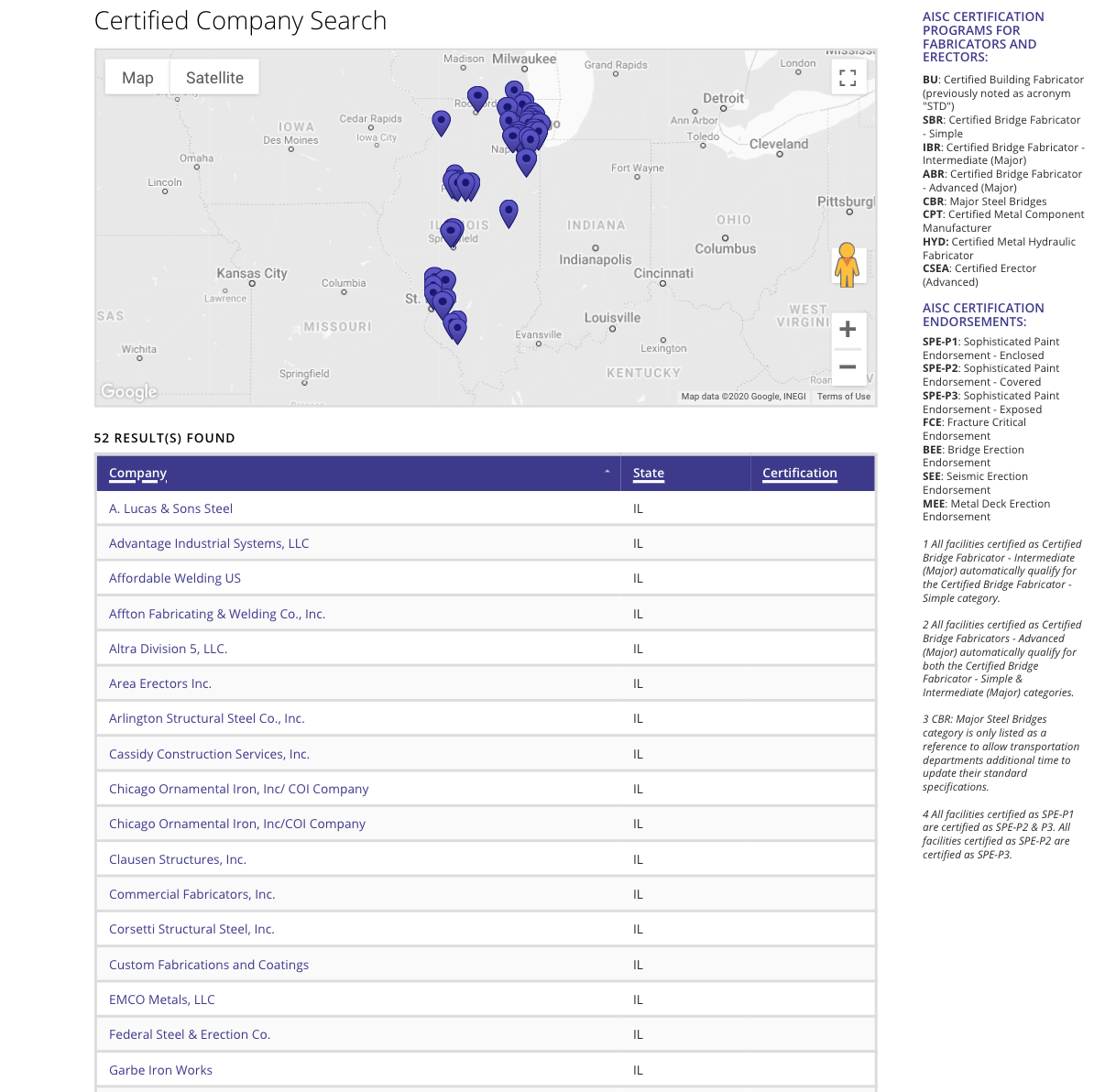Click 'AISC CERTIFICATION PROGRAMS FOR FABRICATORS AND ERECTORS' heading
This screenshot has width=1105, height=1092.
(983, 37)
